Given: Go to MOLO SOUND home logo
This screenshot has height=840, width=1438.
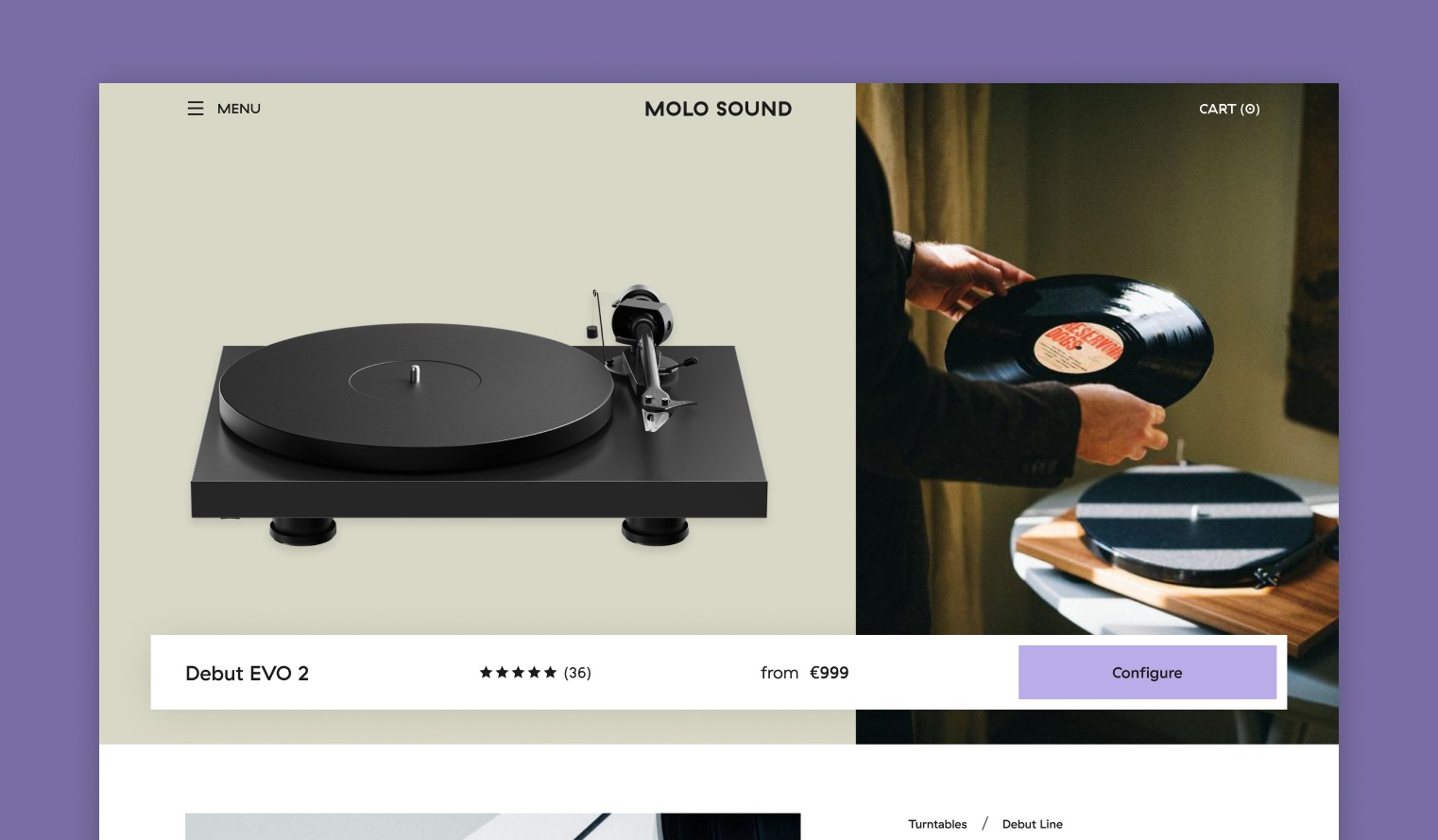Looking at the screenshot, I should [x=718, y=109].
